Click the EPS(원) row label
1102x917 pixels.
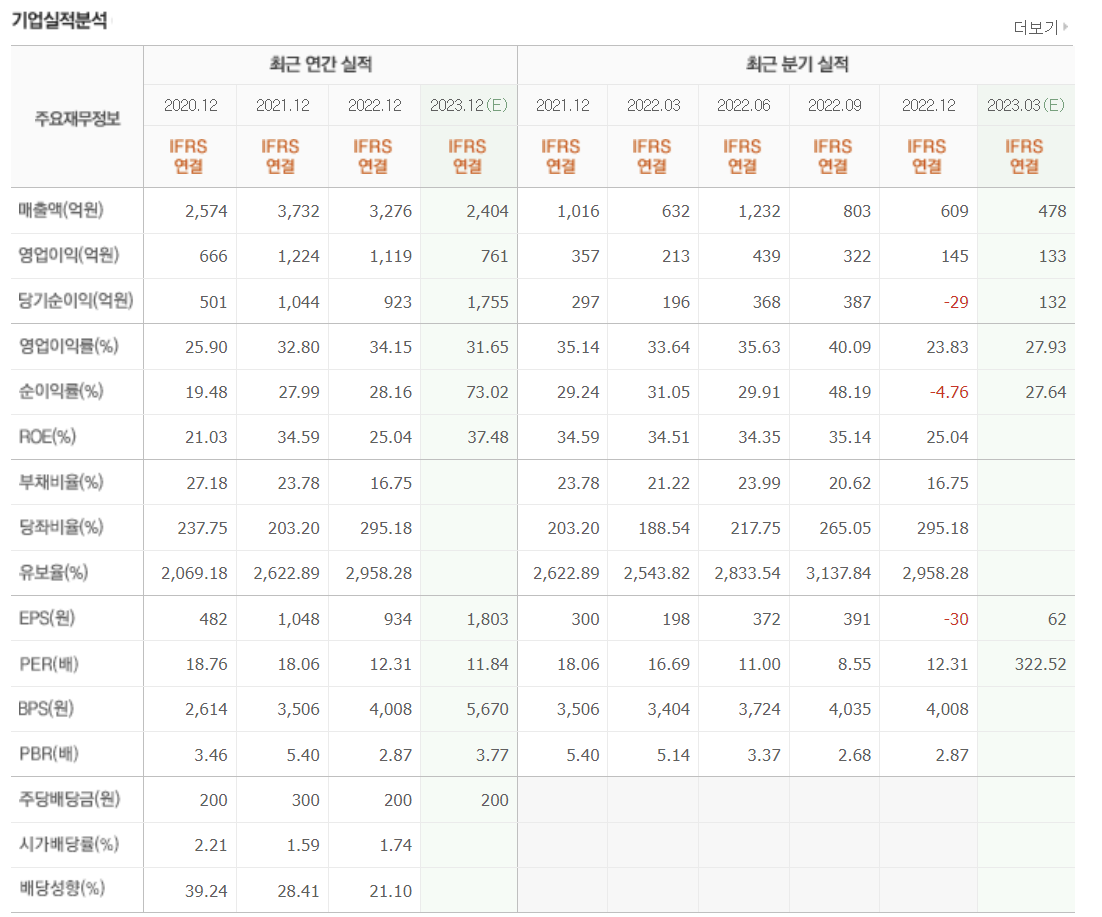coord(46,618)
